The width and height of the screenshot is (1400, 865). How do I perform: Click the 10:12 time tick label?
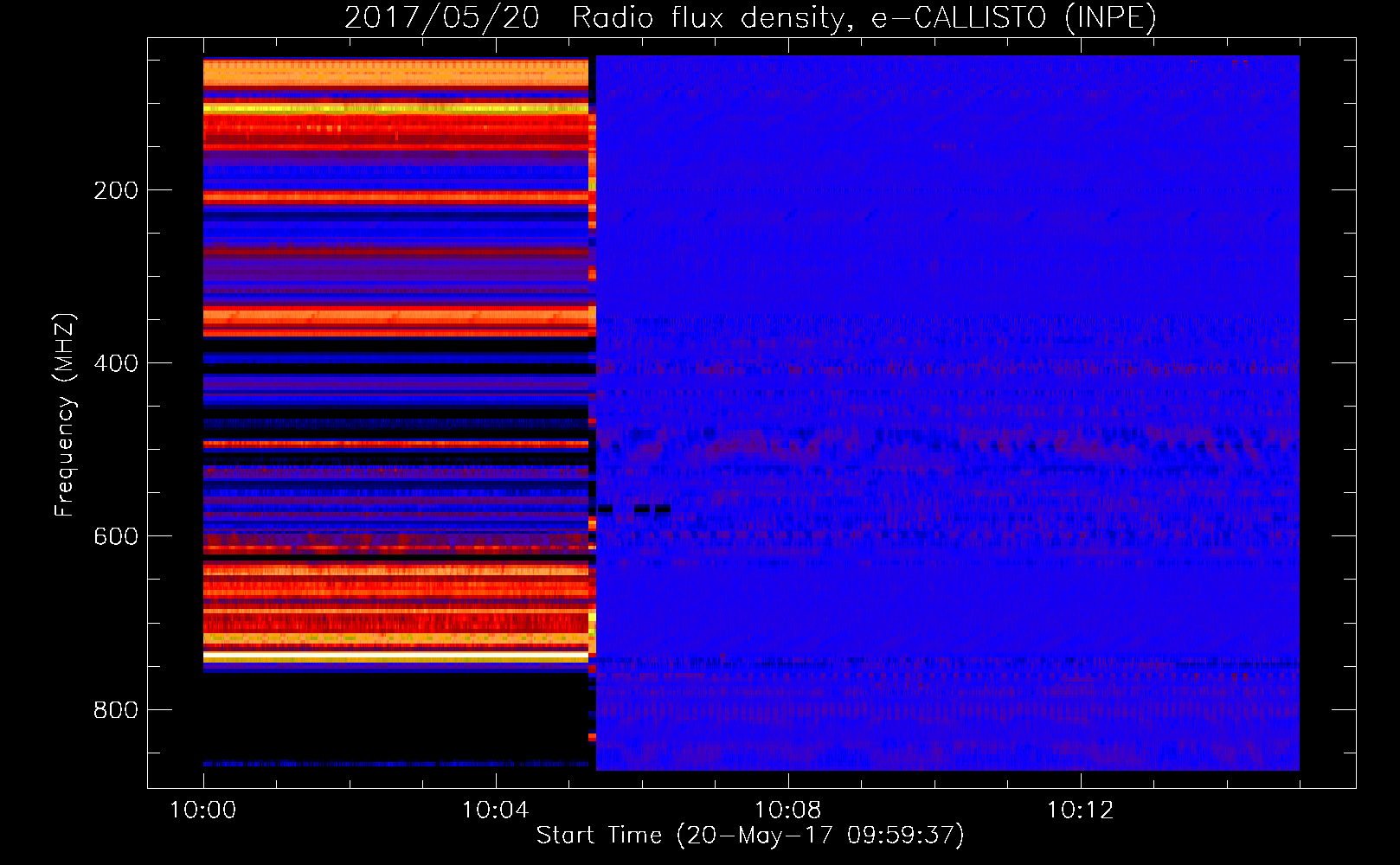coord(1081,811)
